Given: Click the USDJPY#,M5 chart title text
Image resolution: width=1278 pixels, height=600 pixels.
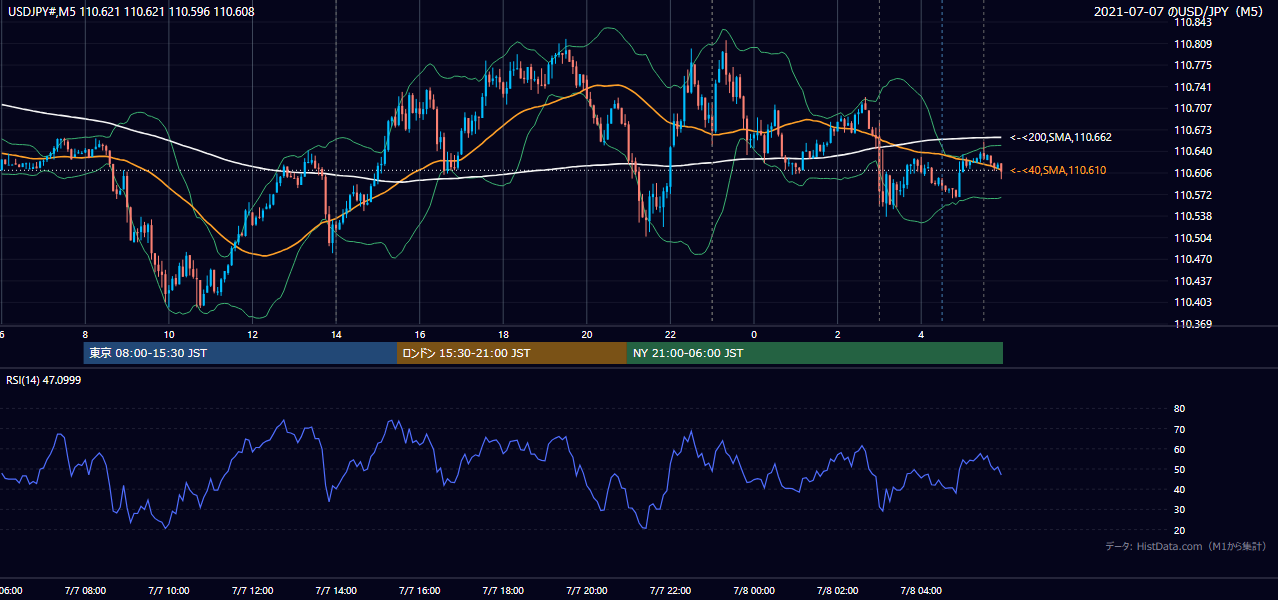Looking at the screenshot, I should pos(132,12).
